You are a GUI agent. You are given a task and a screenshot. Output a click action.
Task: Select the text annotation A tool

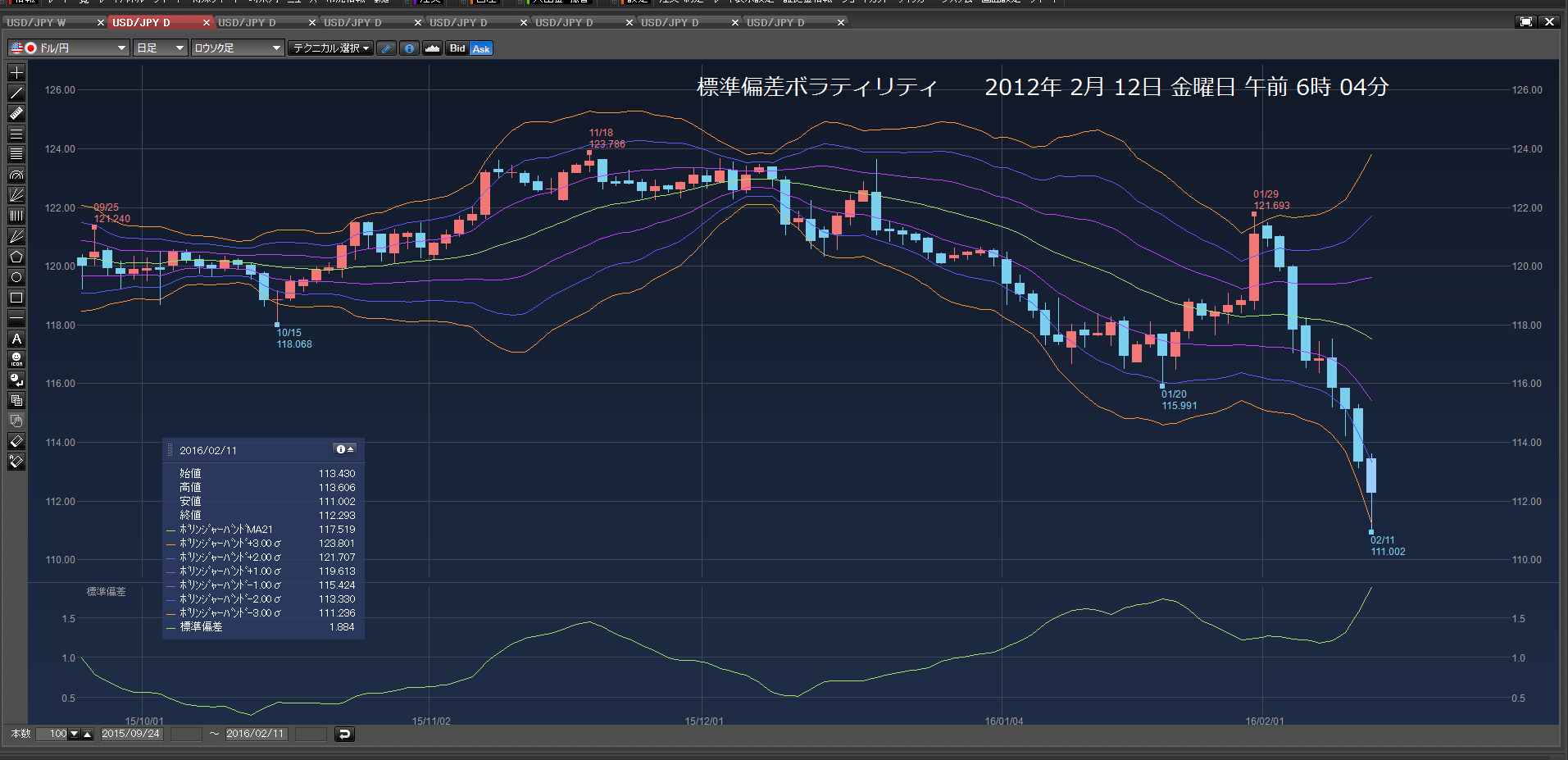click(16, 339)
